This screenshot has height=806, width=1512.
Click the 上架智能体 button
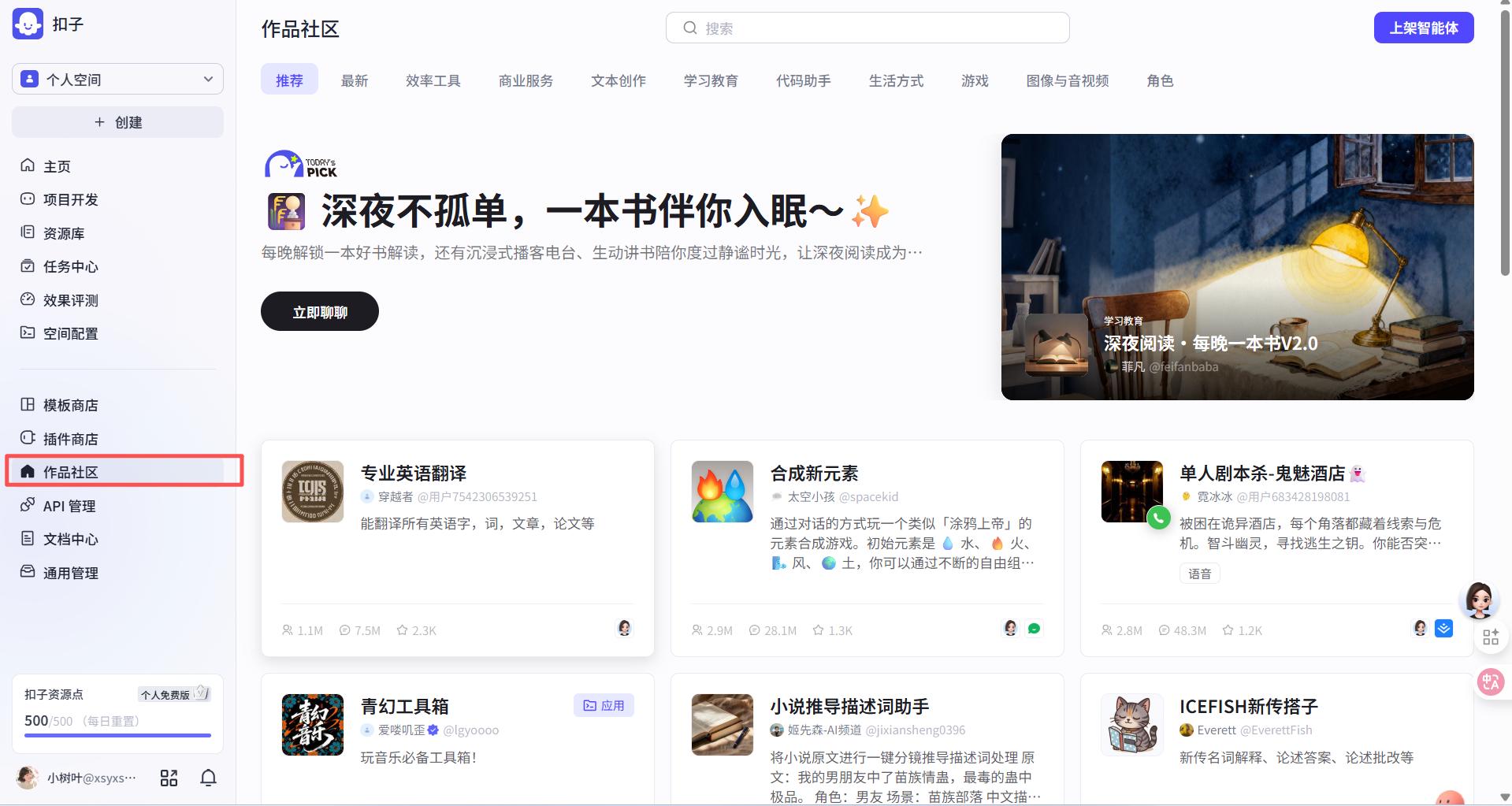click(1423, 26)
